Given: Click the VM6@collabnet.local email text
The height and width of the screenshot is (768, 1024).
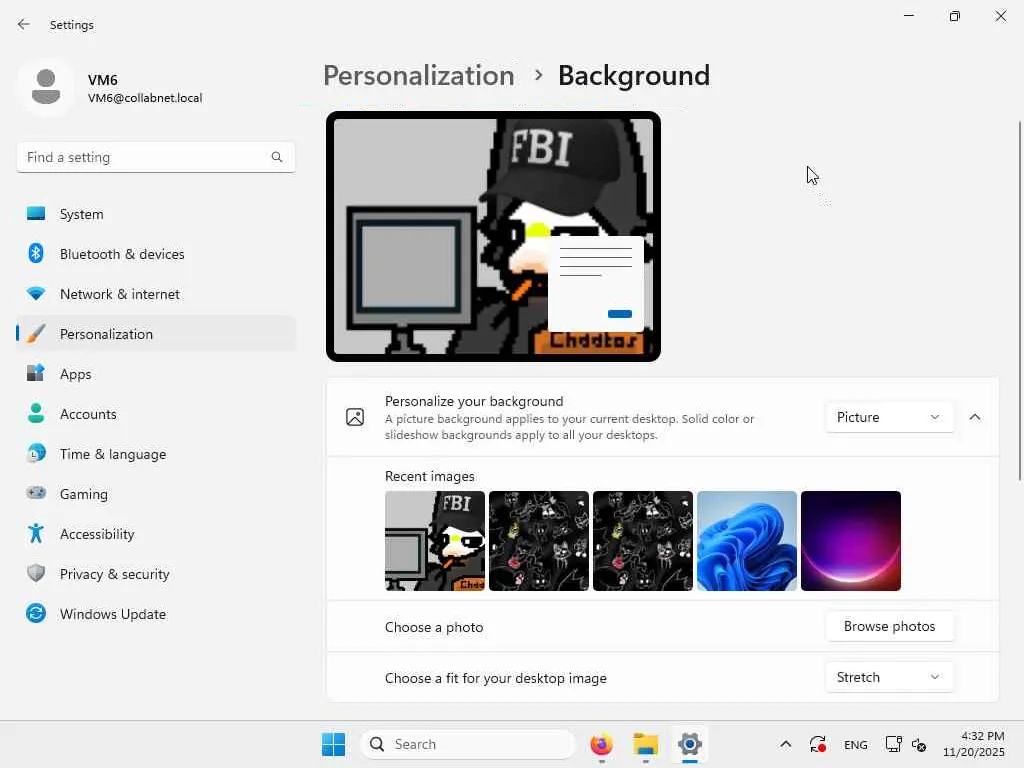Looking at the screenshot, I should pos(145,98).
